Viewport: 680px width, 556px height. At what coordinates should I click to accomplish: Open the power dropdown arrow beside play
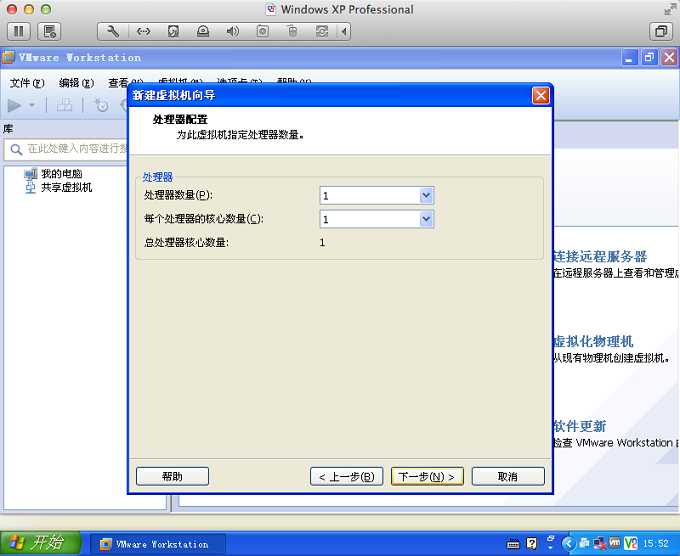coord(32,105)
